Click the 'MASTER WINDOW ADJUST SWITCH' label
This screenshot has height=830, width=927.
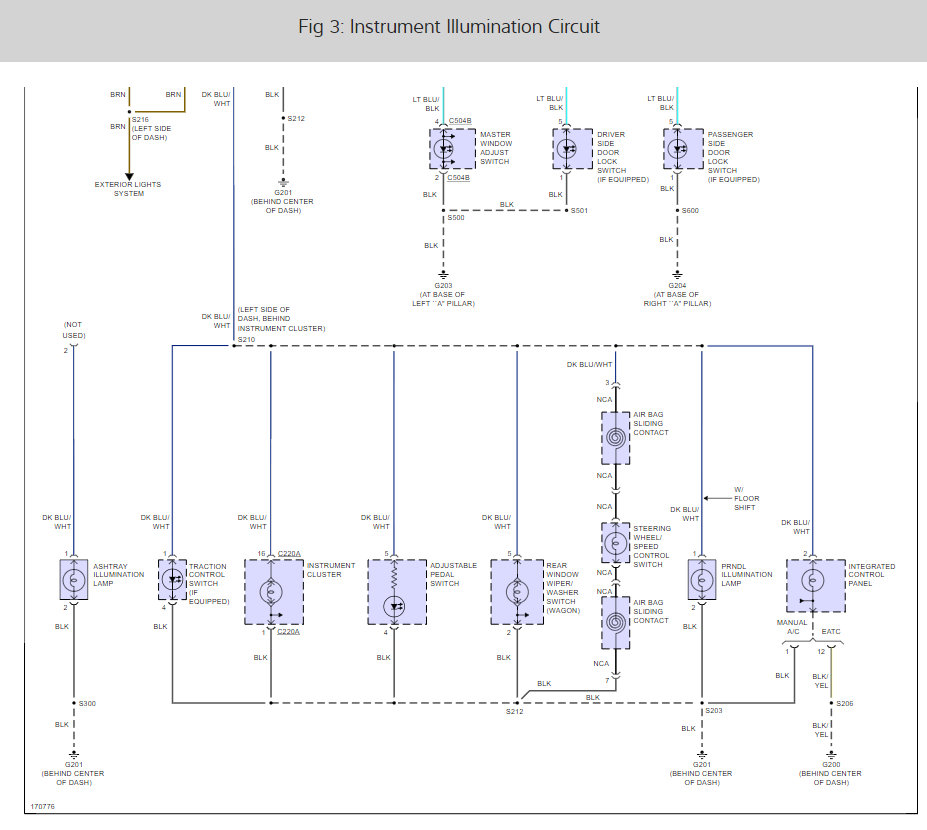[x=496, y=148]
